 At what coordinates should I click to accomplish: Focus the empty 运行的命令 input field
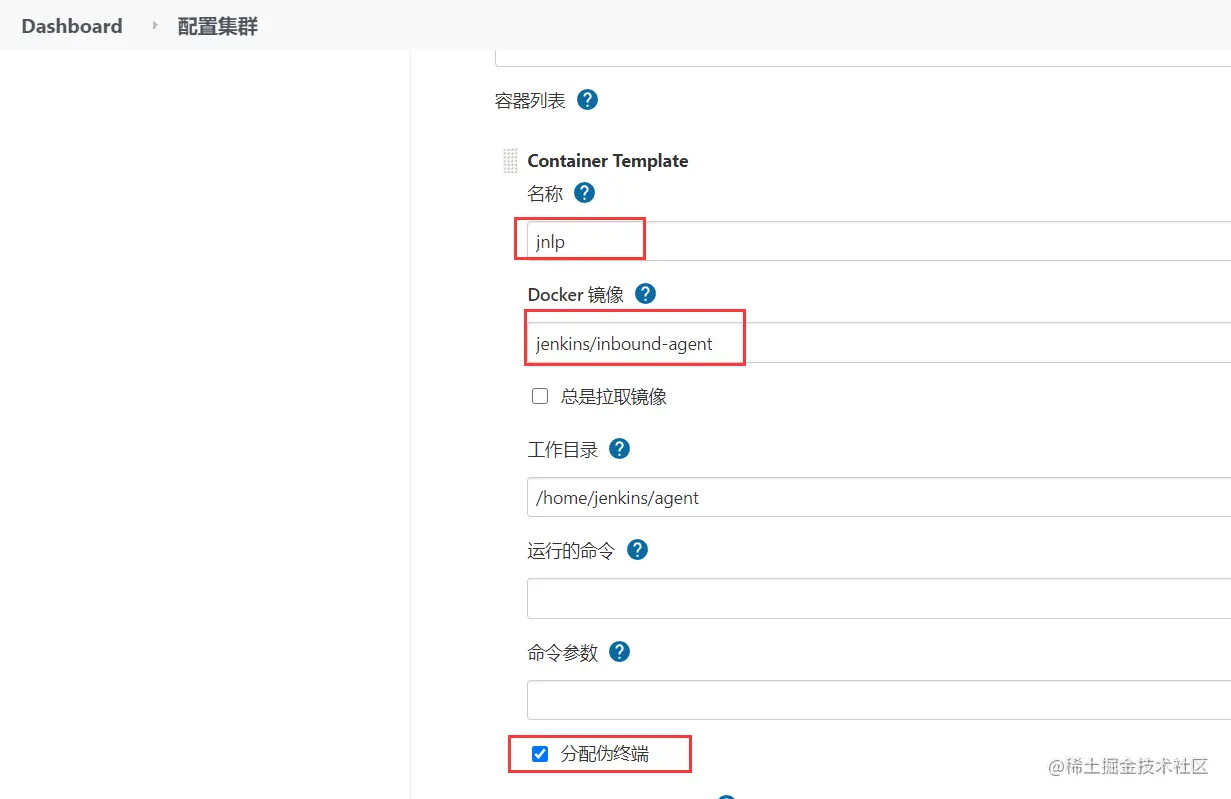pos(879,598)
